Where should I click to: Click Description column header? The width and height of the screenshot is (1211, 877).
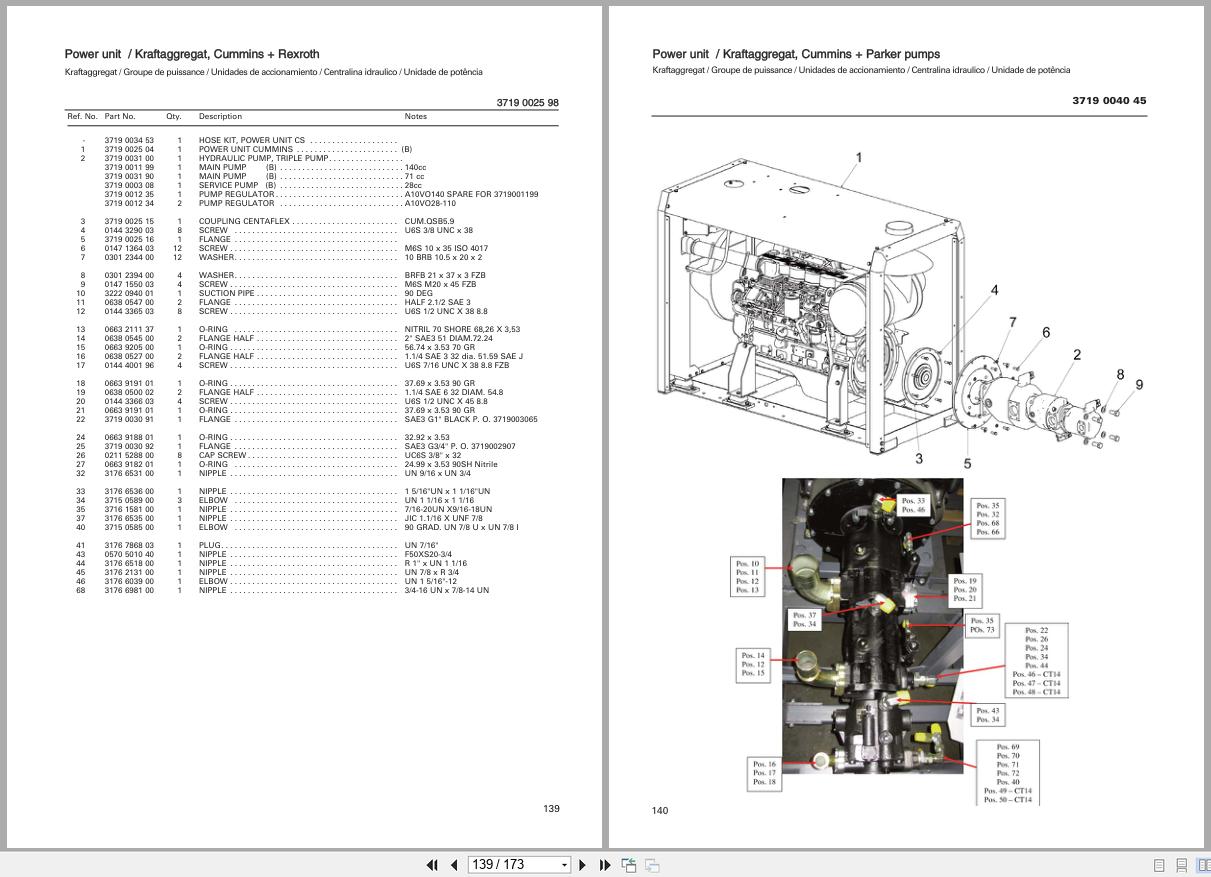click(x=220, y=117)
